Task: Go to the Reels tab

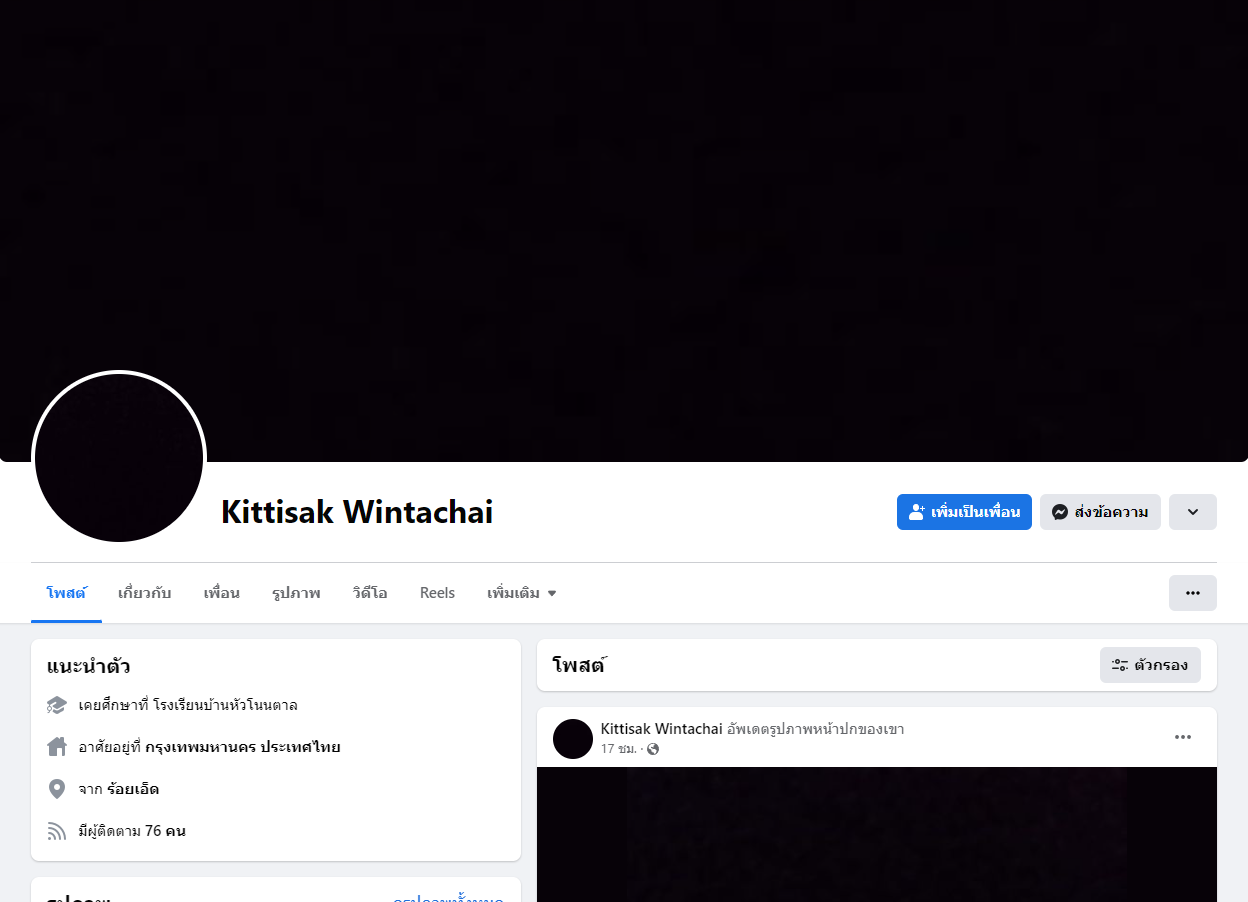Action: pos(438,593)
